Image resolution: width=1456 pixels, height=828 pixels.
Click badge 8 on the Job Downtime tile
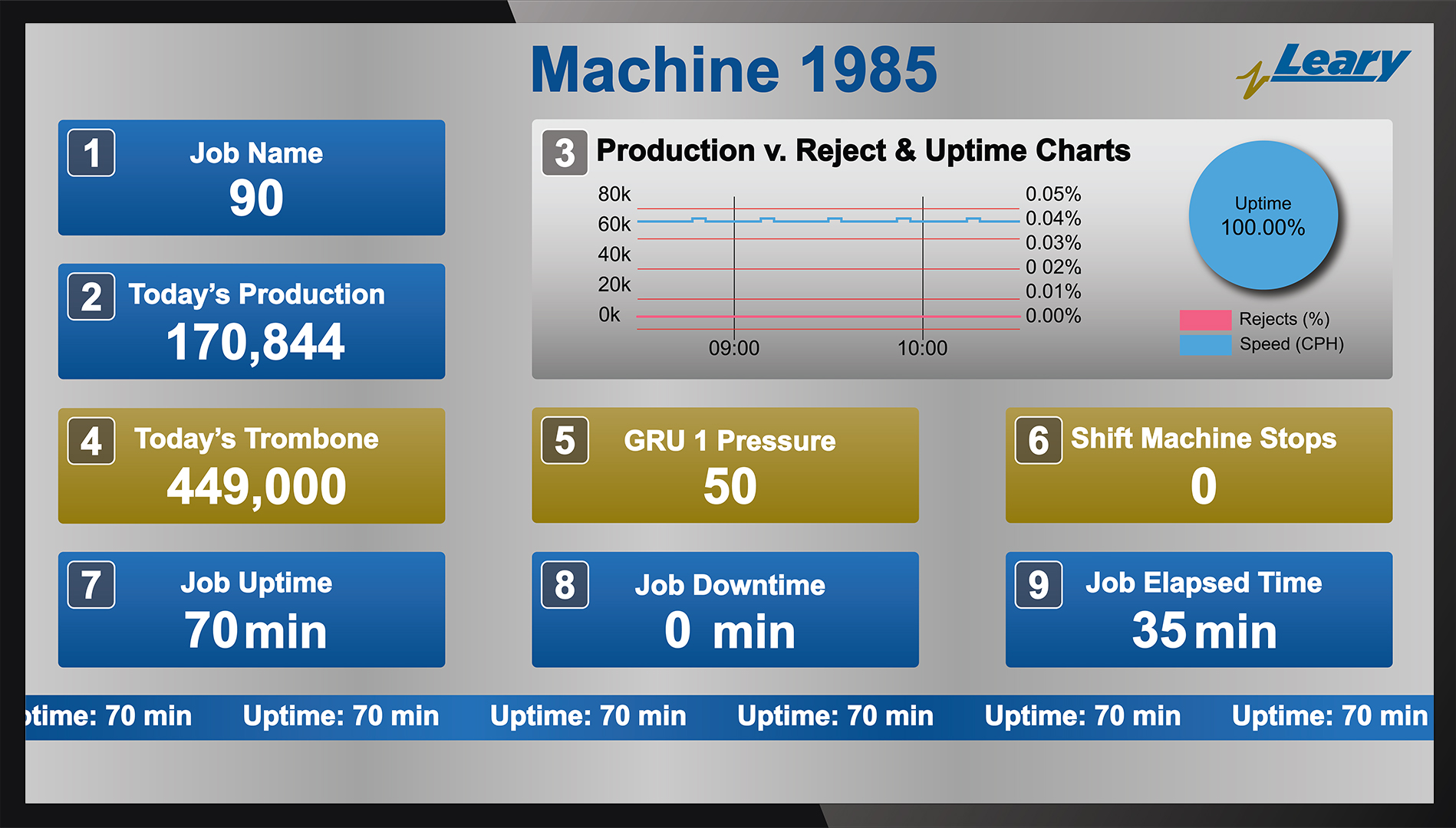point(564,585)
